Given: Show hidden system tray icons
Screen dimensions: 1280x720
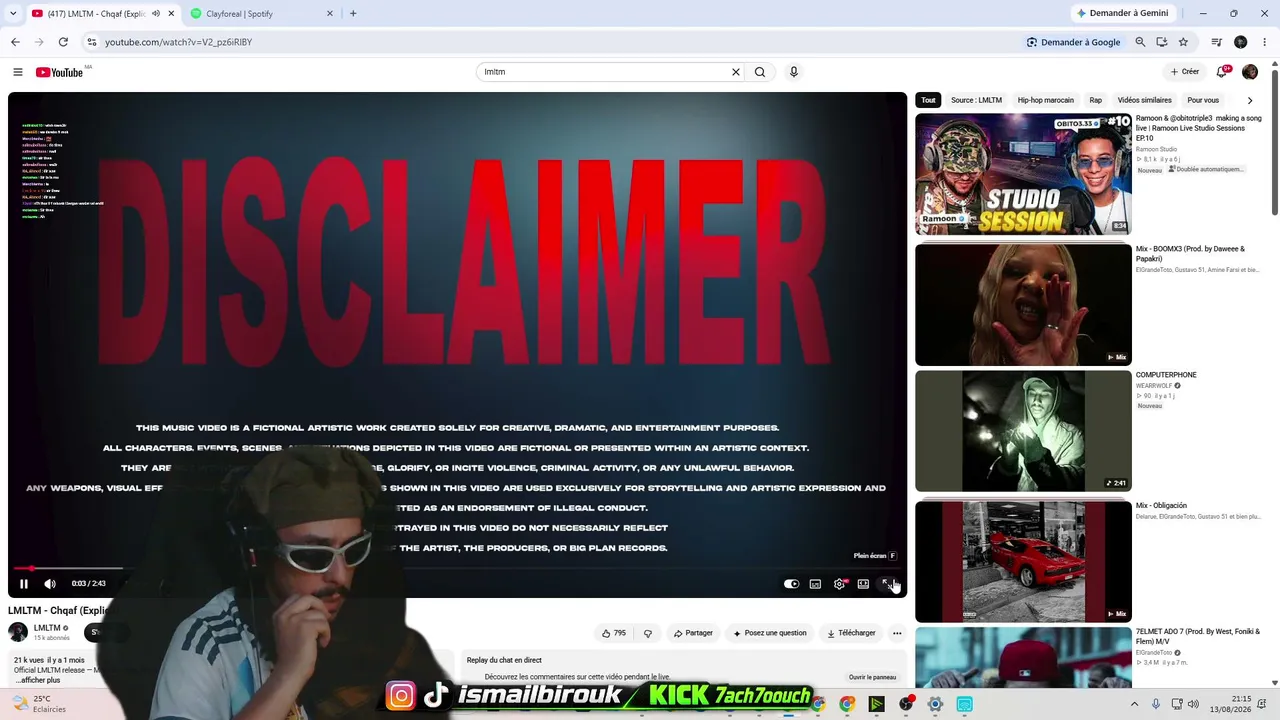Looking at the screenshot, I should coord(1134,704).
